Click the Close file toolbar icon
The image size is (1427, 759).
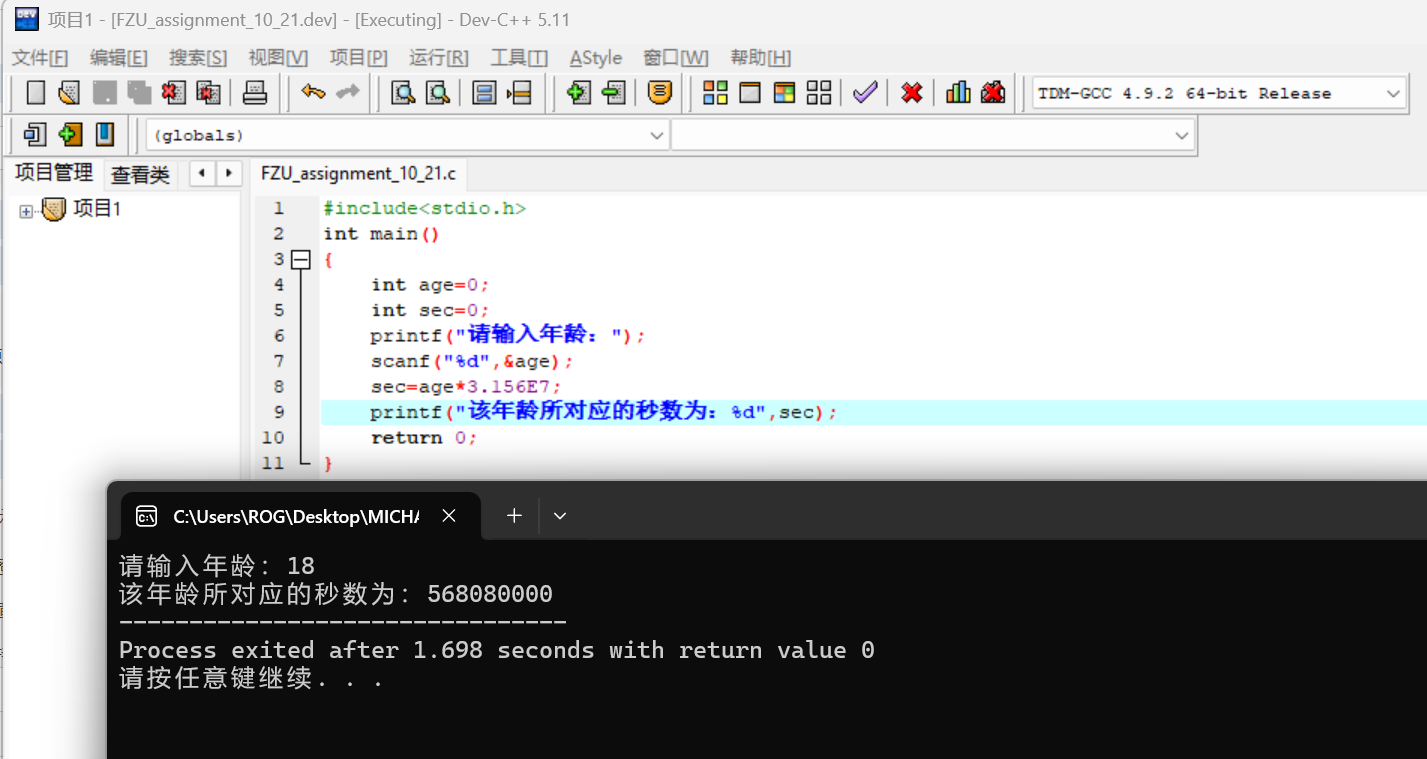(174, 93)
